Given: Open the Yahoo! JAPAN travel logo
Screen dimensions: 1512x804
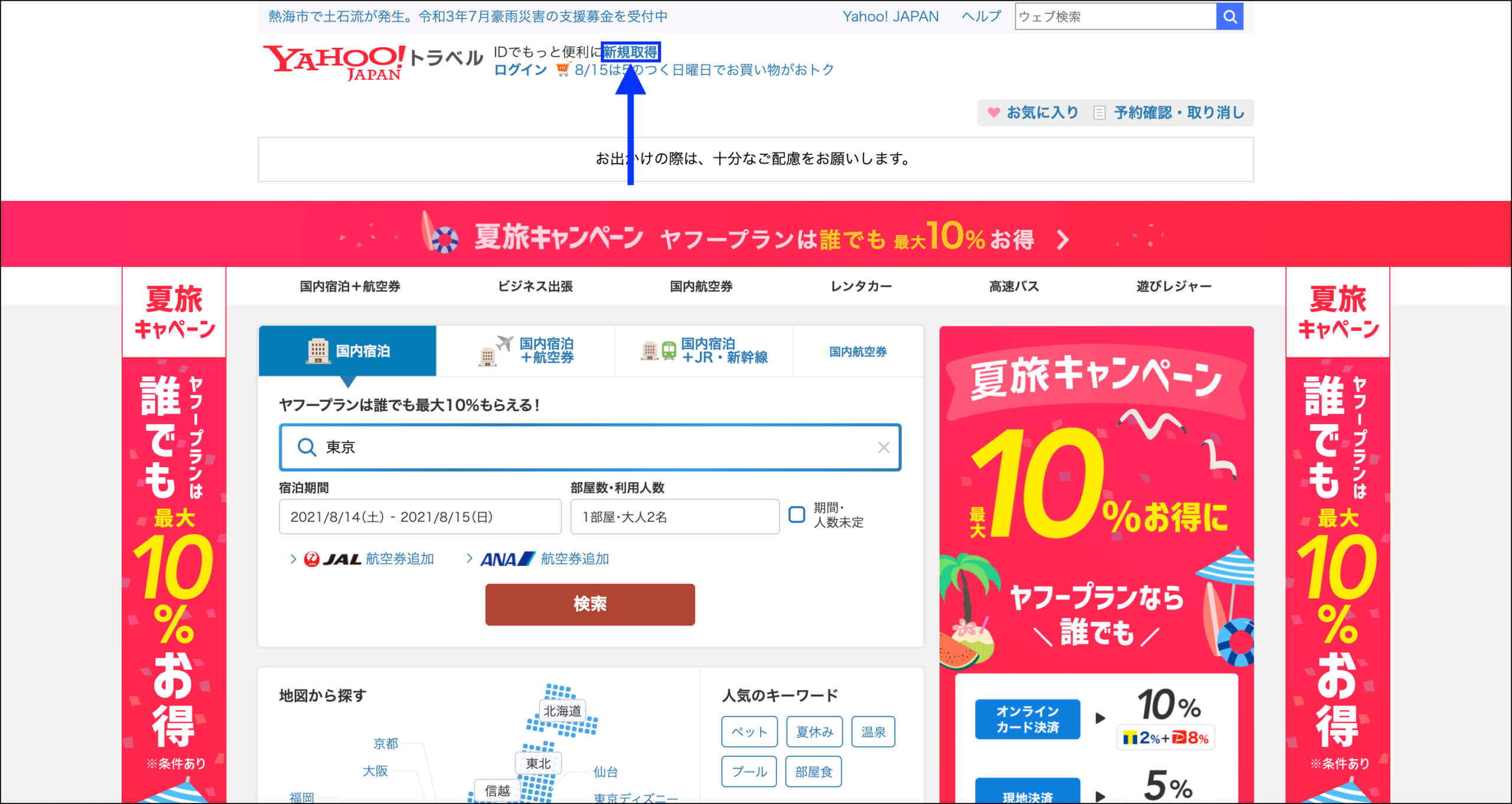Looking at the screenshot, I should pos(373,62).
